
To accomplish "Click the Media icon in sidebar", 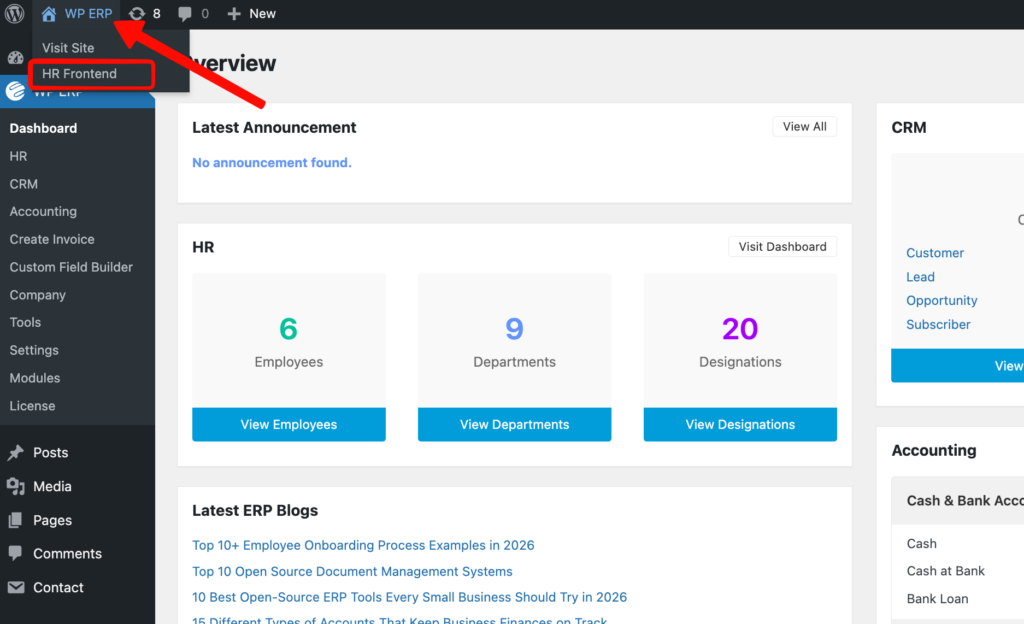I will [16, 487].
